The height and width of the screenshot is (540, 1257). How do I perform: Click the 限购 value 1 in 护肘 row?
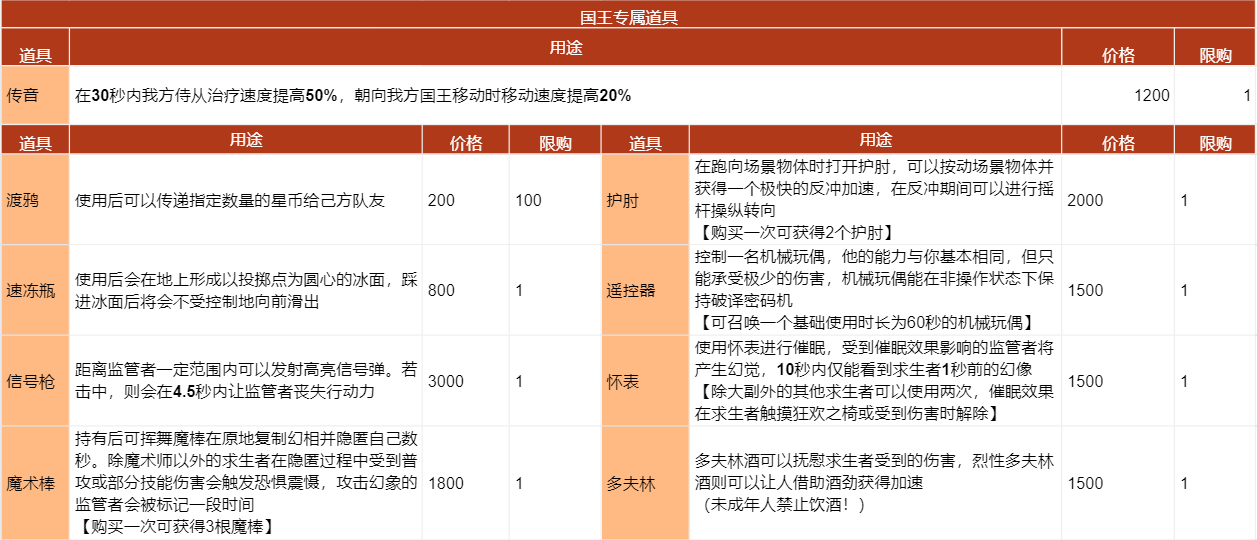[x=1185, y=200]
